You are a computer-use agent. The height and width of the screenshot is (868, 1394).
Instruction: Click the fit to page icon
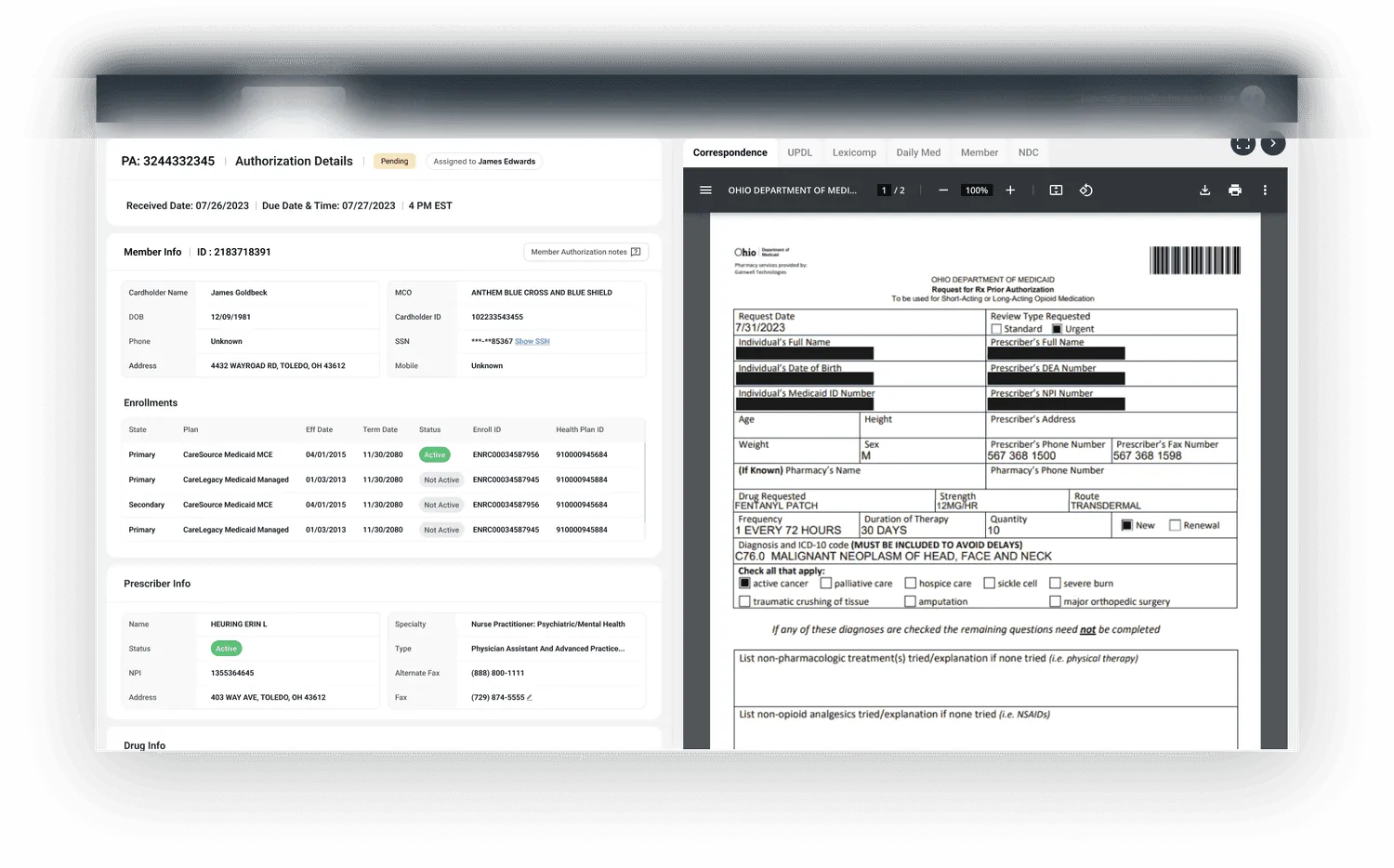coord(1056,191)
